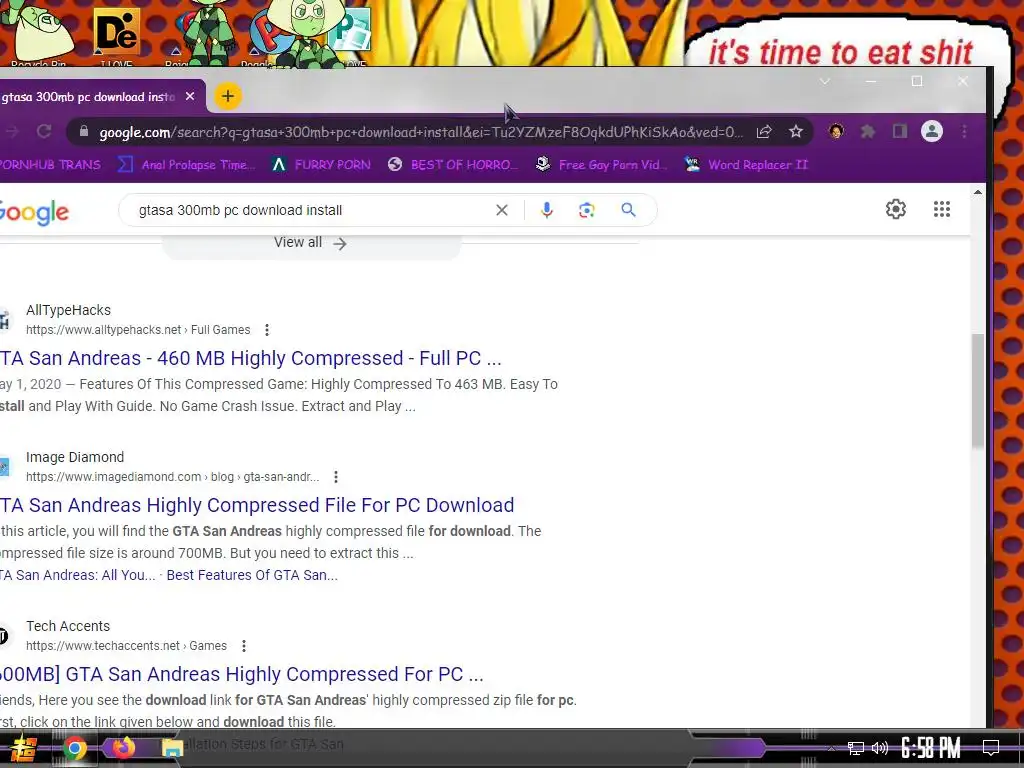This screenshot has height=768, width=1024.
Task: Open the Recycle Bin desktop icon
Action: (x=38, y=33)
